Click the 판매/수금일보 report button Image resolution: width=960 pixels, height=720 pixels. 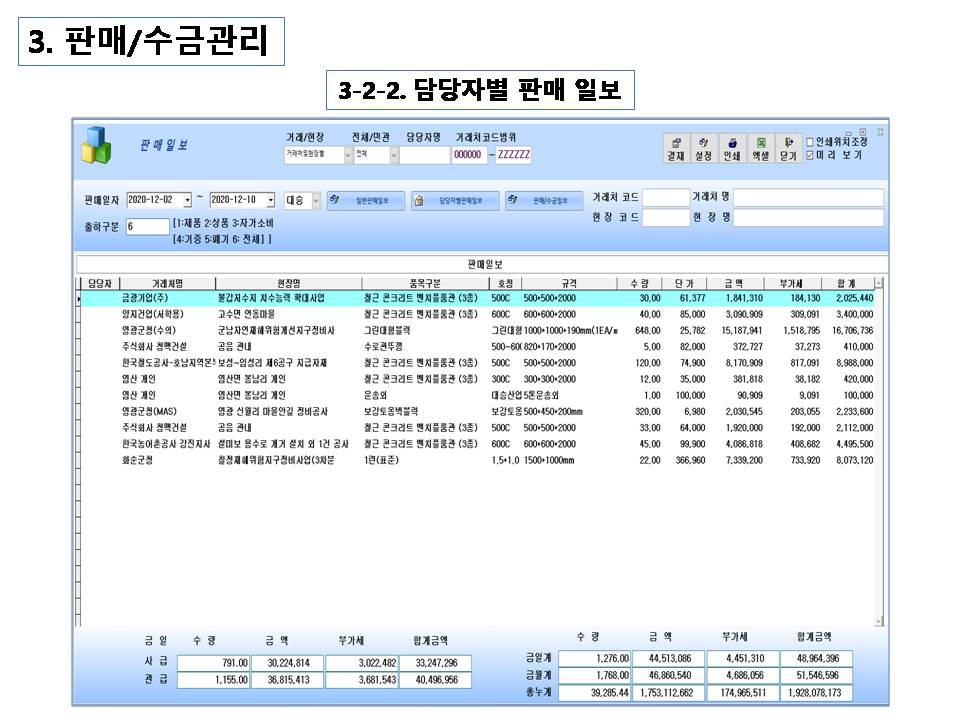coord(543,200)
